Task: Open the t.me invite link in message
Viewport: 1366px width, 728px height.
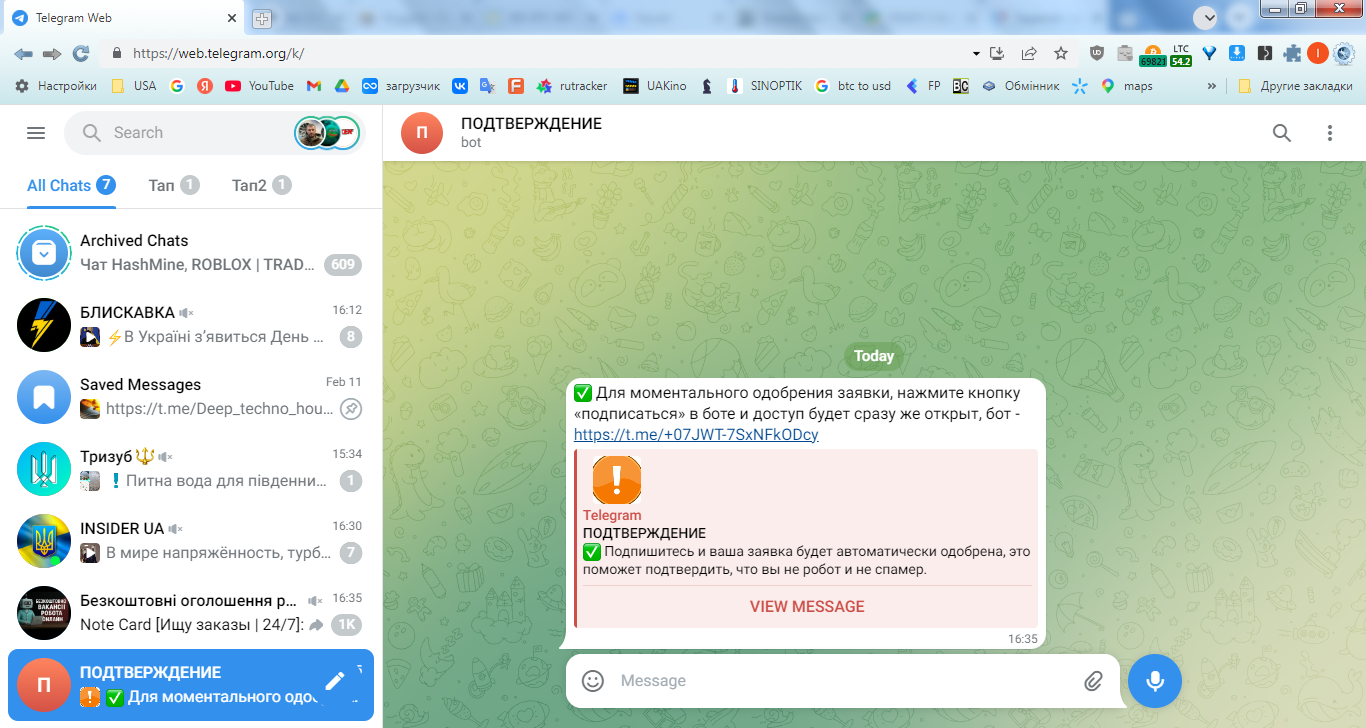Action: pyautogui.click(x=696, y=434)
